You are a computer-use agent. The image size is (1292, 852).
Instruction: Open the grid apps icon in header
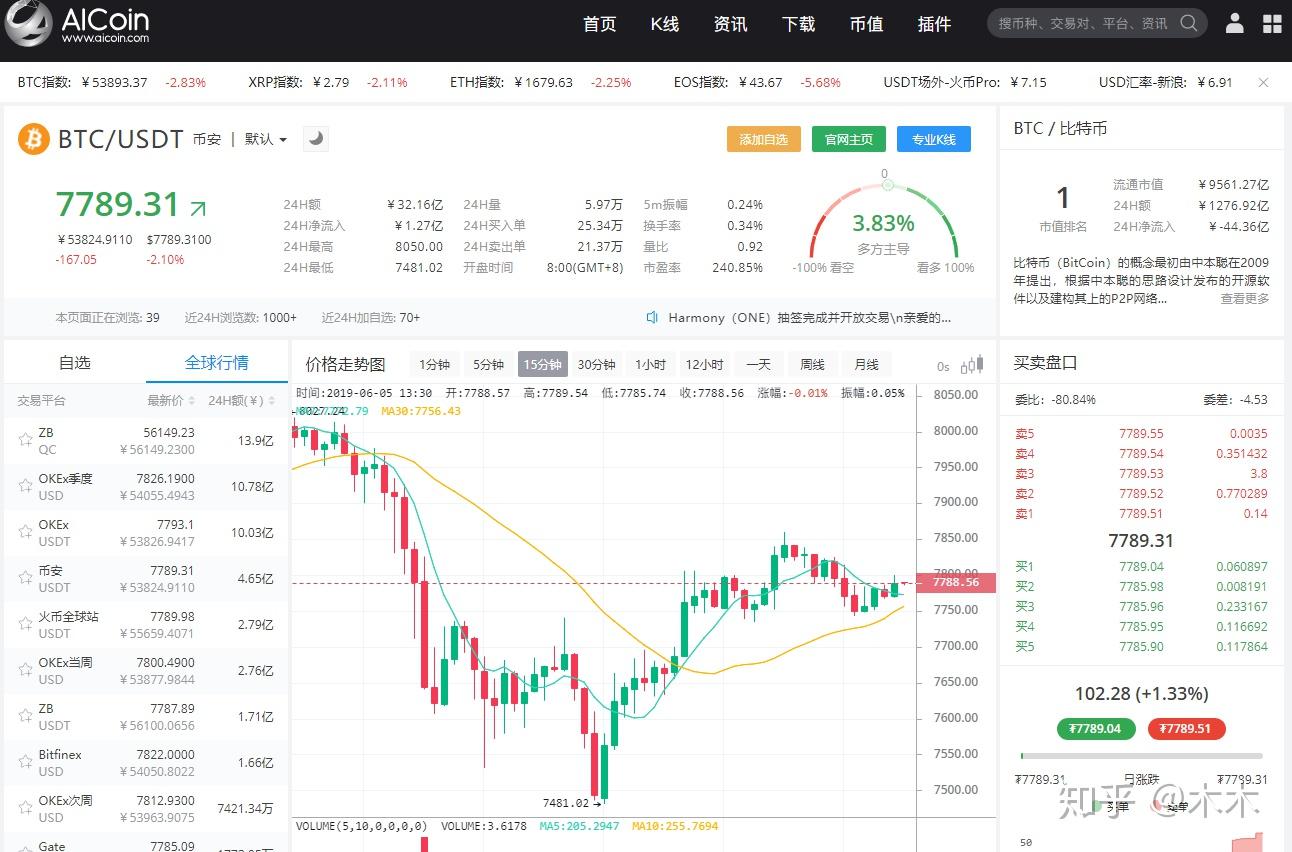point(1273,23)
